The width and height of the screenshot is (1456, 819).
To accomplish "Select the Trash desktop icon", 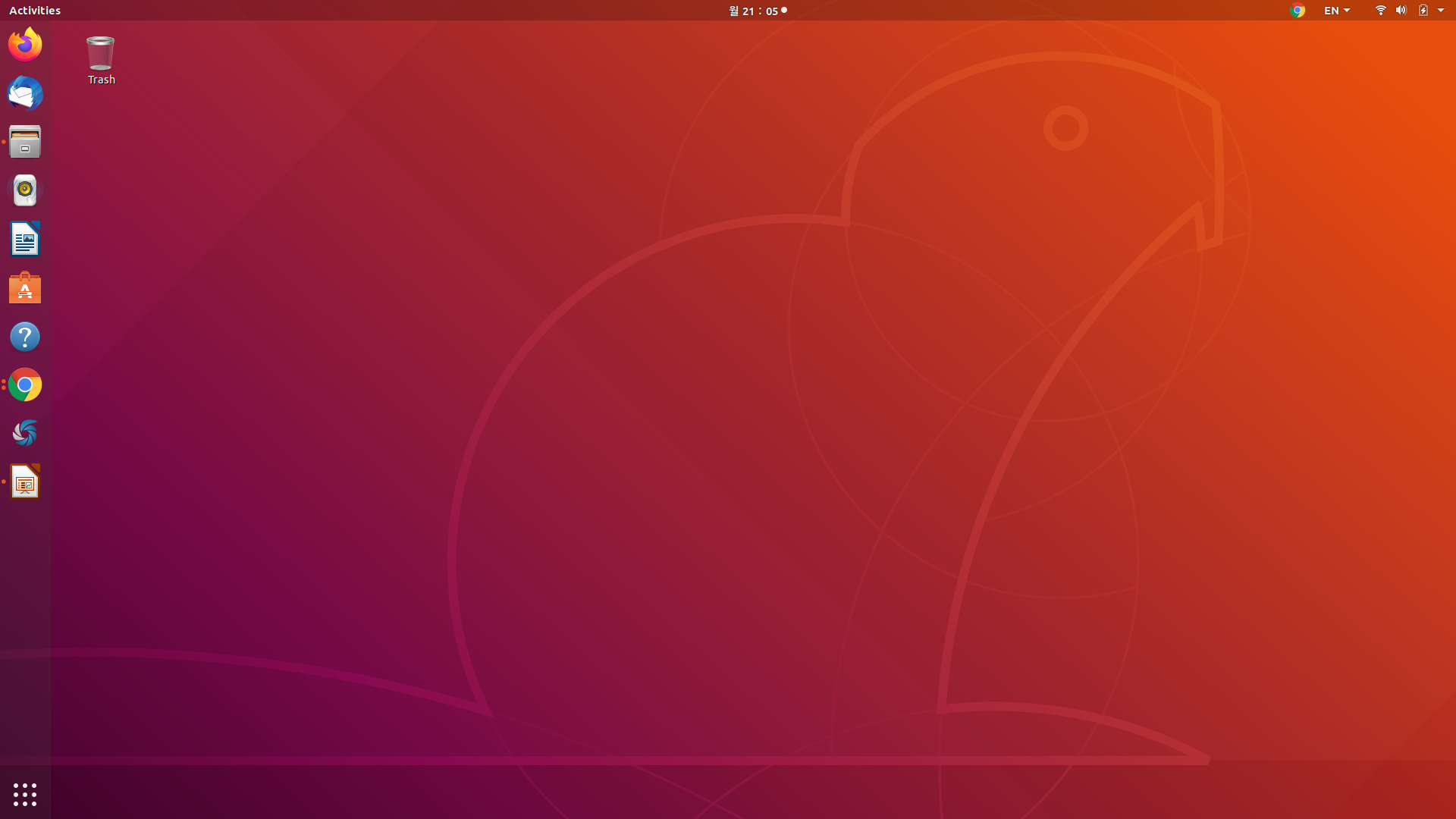I will (x=101, y=60).
